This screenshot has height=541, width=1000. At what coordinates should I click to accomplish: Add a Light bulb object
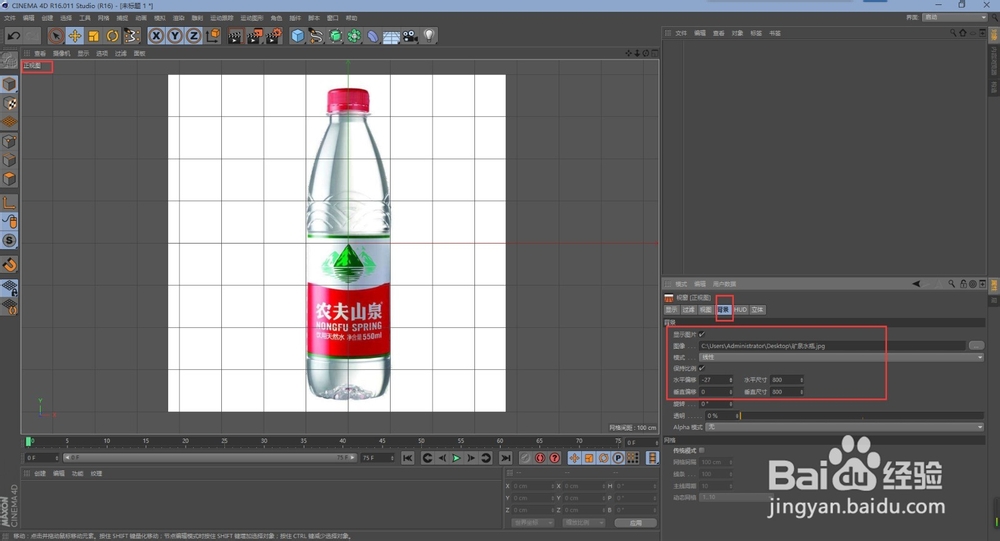[x=429, y=36]
